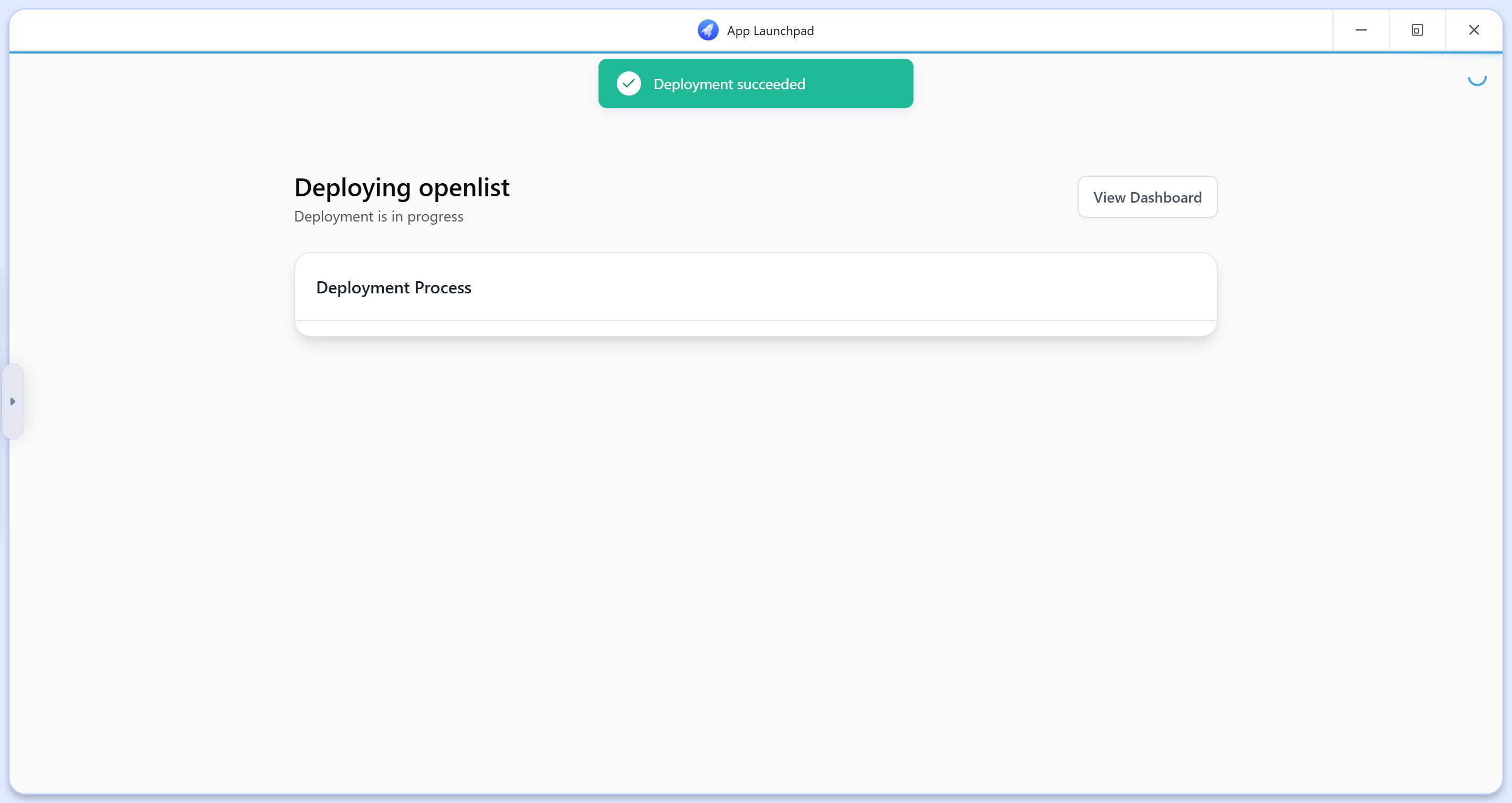Click the App Launchpad title bar label
Screen dimensions: 1512x803
coord(770,30)
